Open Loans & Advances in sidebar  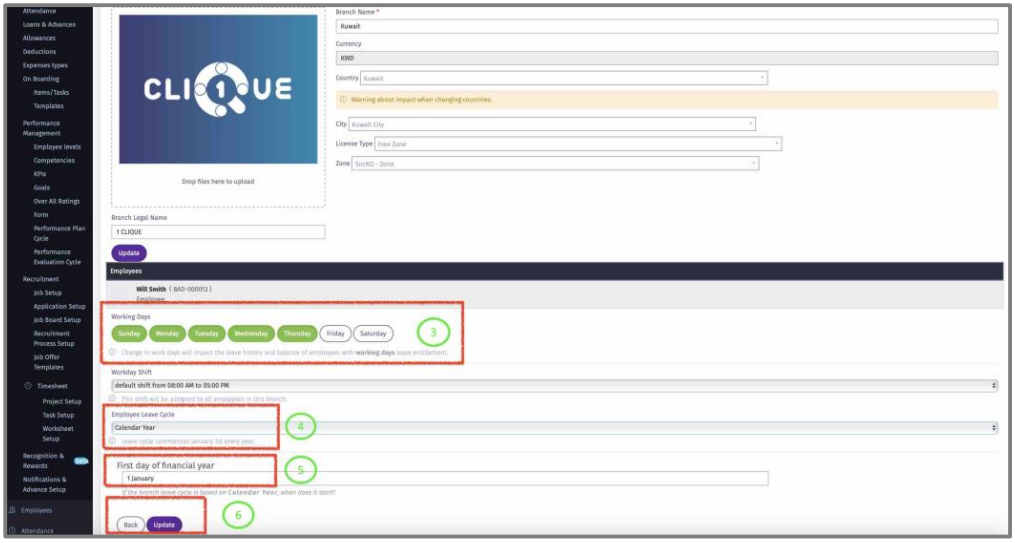[x=49, y=24]
